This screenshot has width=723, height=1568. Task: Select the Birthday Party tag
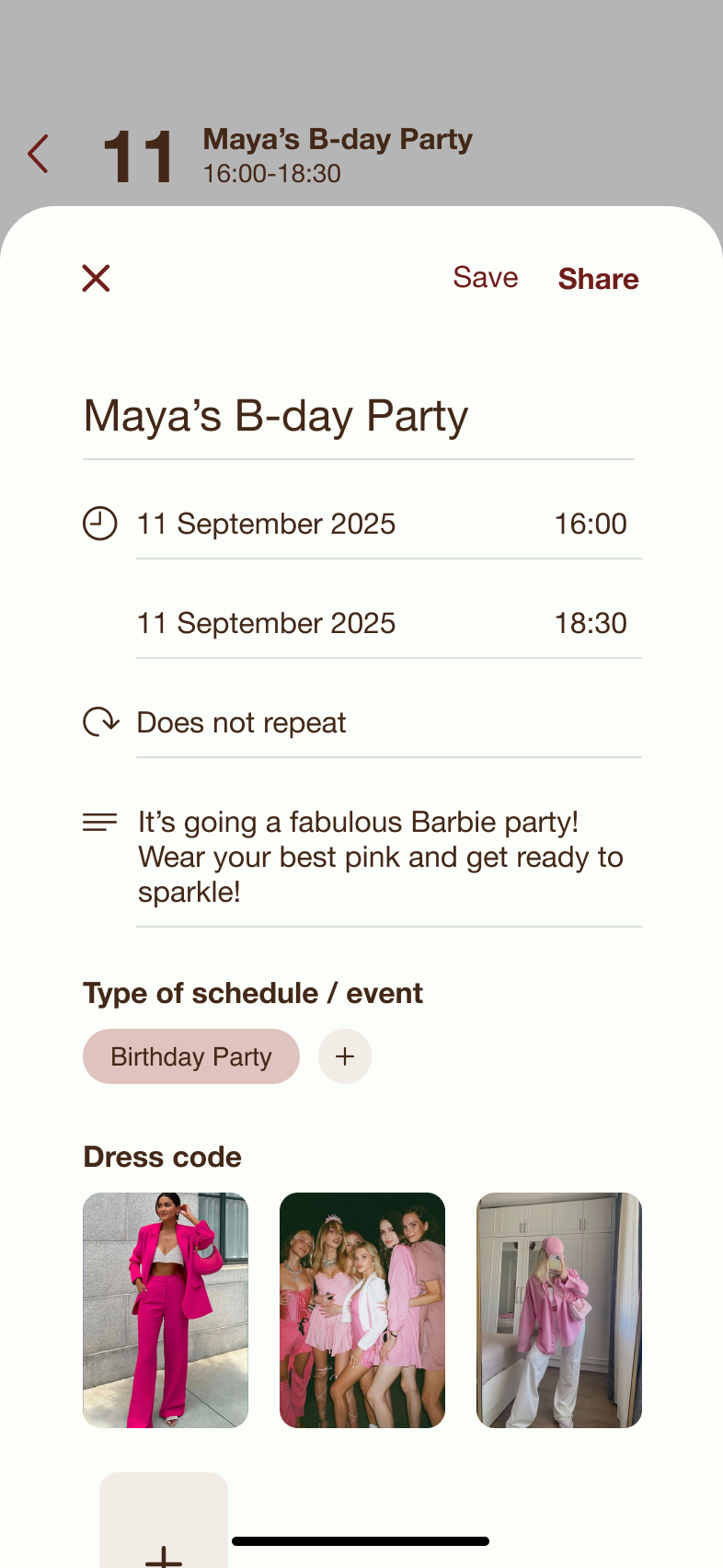pos(191,1056)
